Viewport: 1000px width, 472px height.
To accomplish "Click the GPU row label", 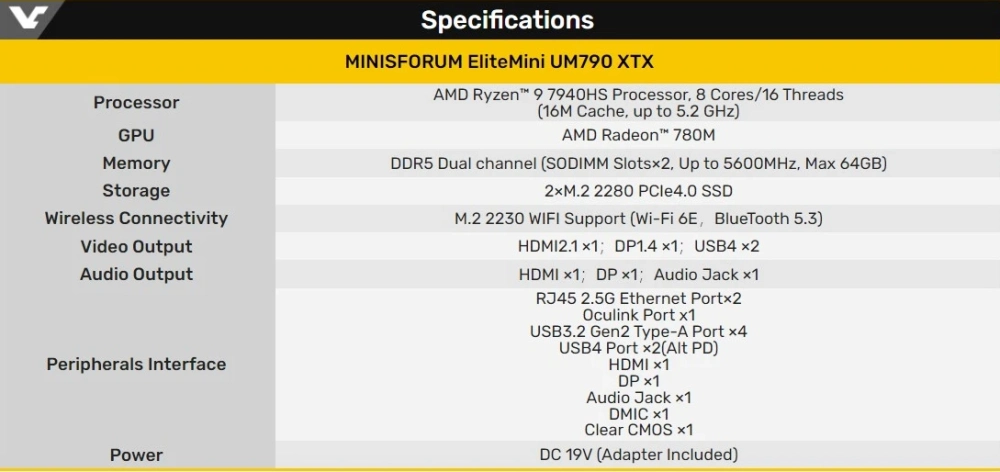I will click(136, 135).
